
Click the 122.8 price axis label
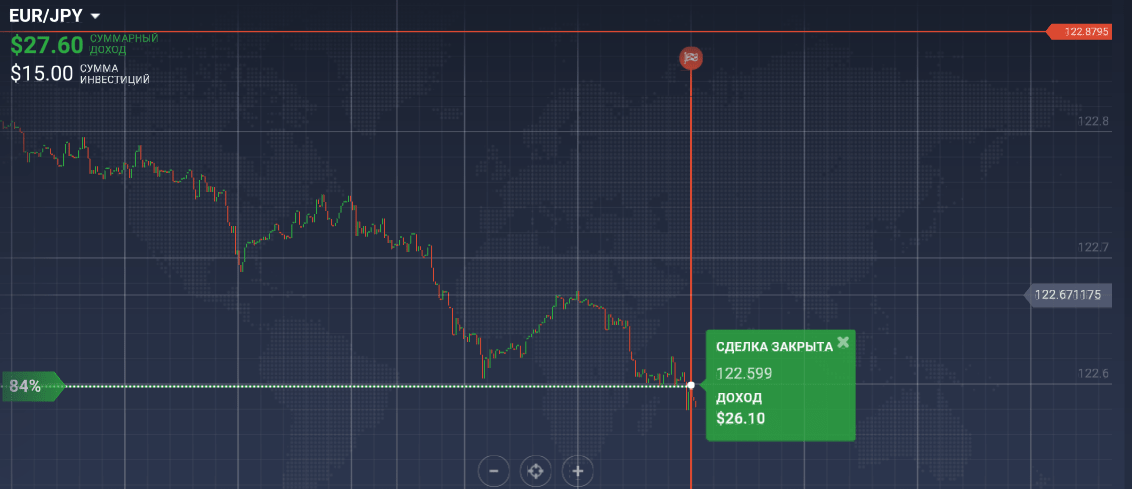point(1093,121)
